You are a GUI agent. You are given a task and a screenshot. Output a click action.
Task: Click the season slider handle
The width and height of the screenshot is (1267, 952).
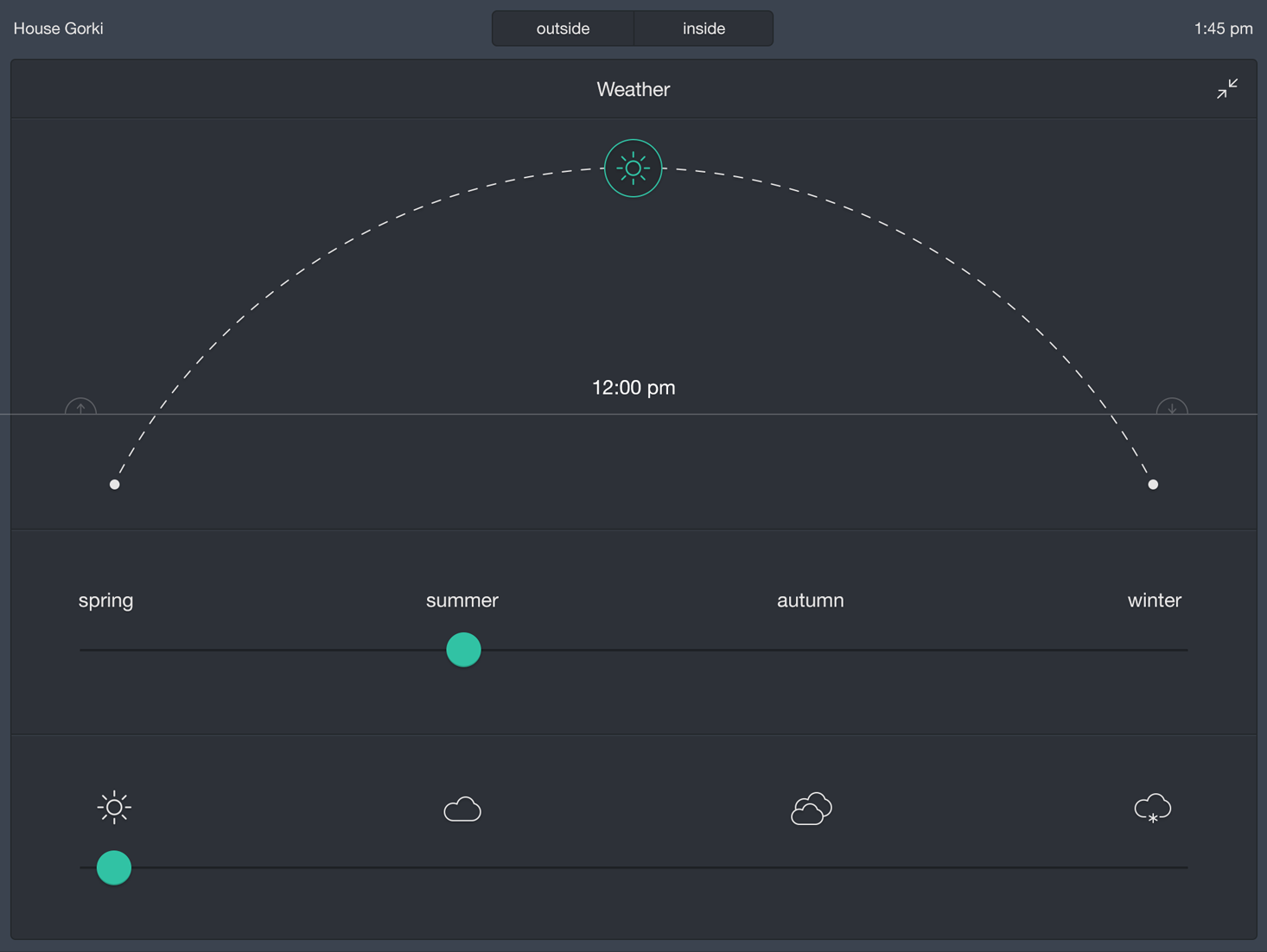pyautogui.click(x=463, y=650)
